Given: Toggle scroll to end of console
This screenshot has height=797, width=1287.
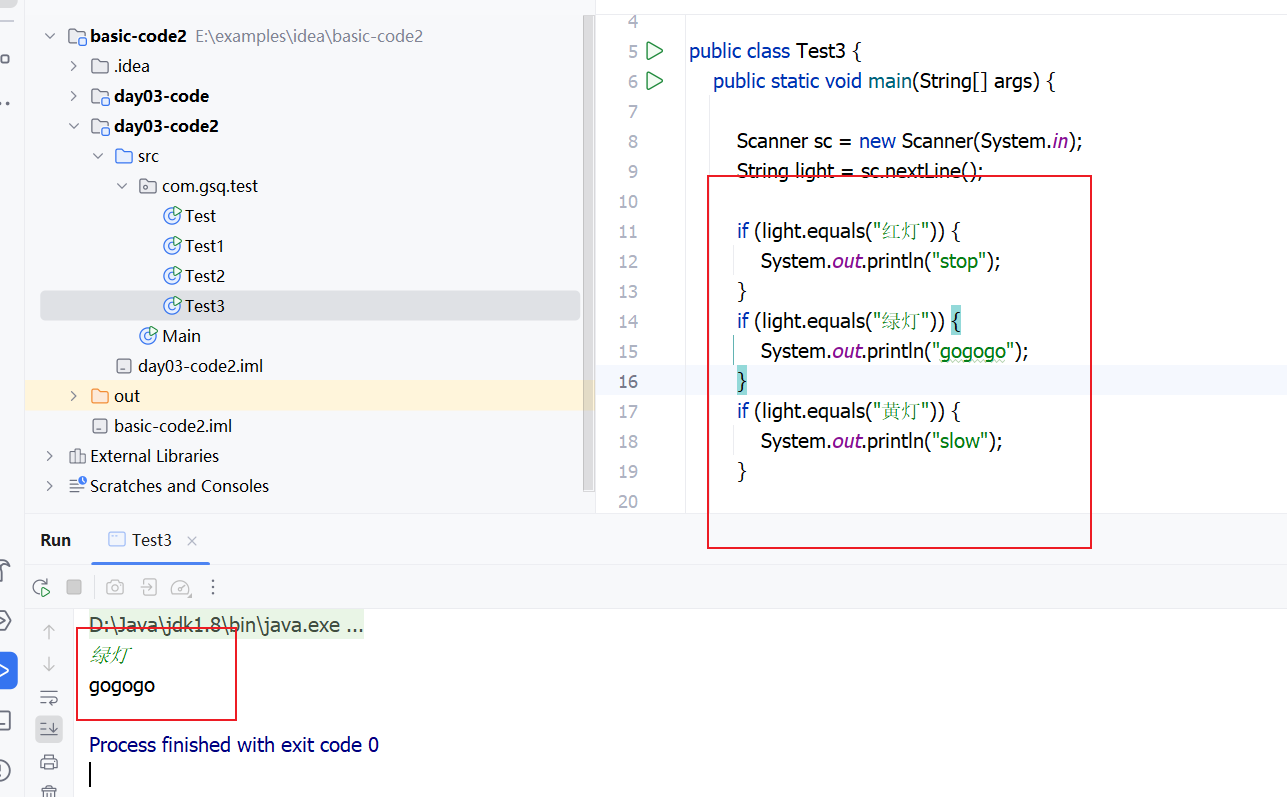Looking at the screenshot, I should (x=49, y=729).
